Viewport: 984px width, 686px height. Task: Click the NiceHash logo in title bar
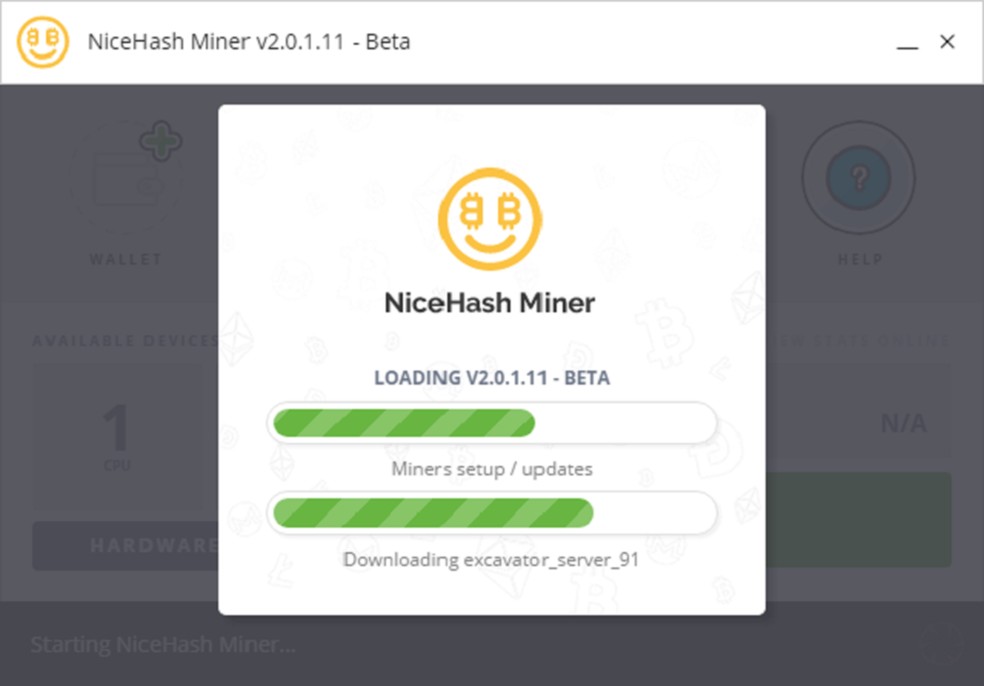click(43, 41)
